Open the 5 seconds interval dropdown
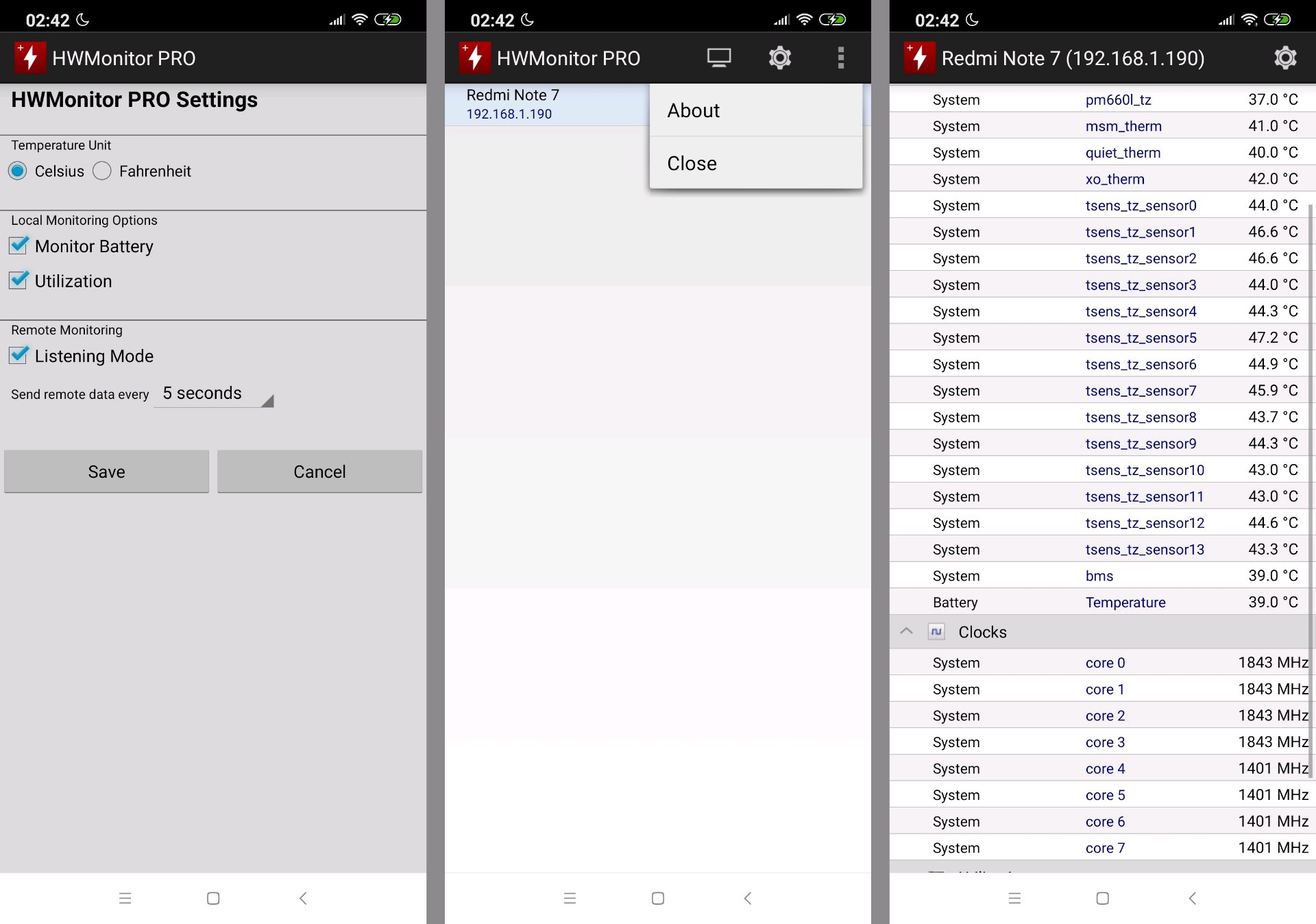Viewport: 1316px width, 924px height. pos(215,393)
